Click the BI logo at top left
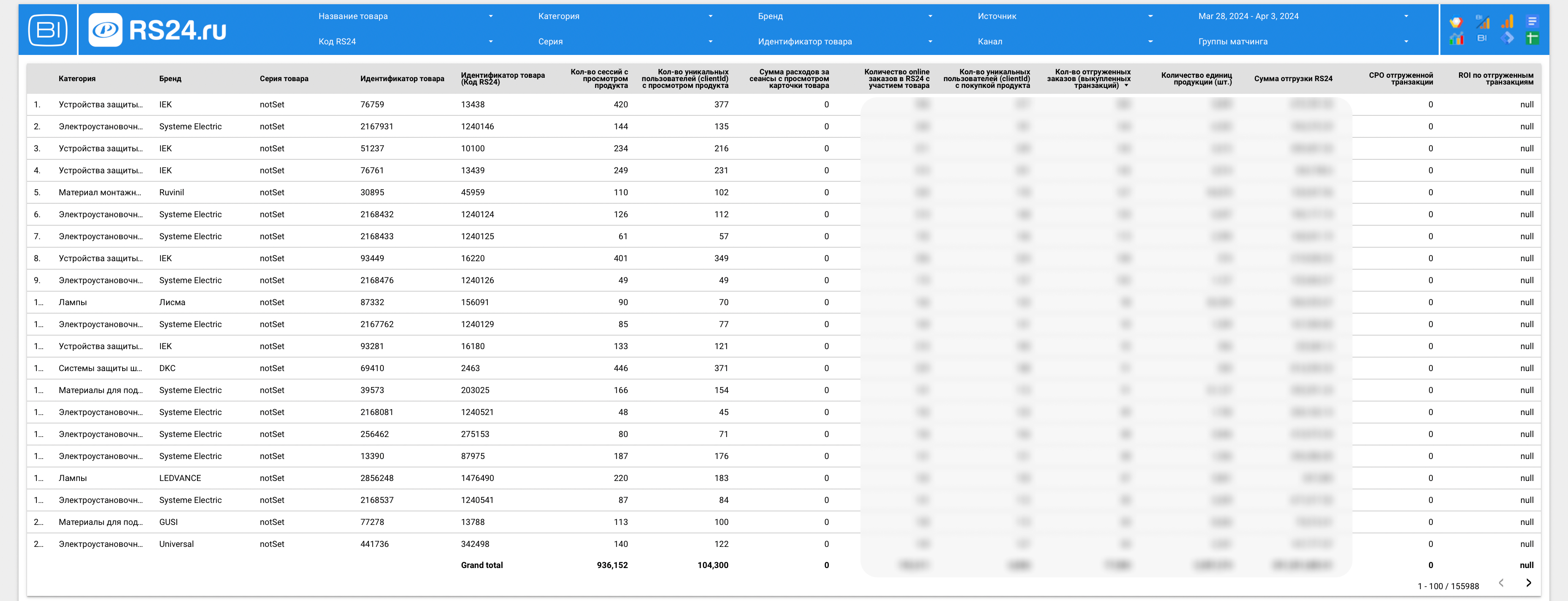 (x=48, y=30)
